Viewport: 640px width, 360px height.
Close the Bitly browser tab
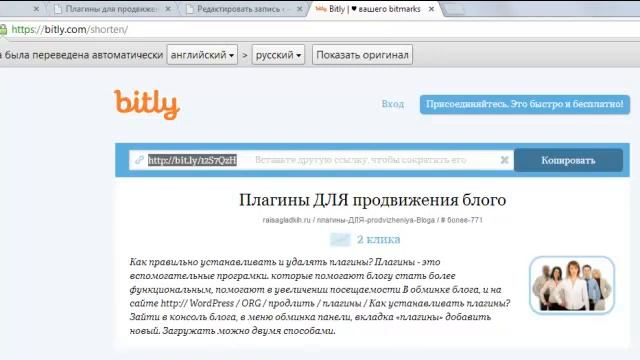click(431, 9)
